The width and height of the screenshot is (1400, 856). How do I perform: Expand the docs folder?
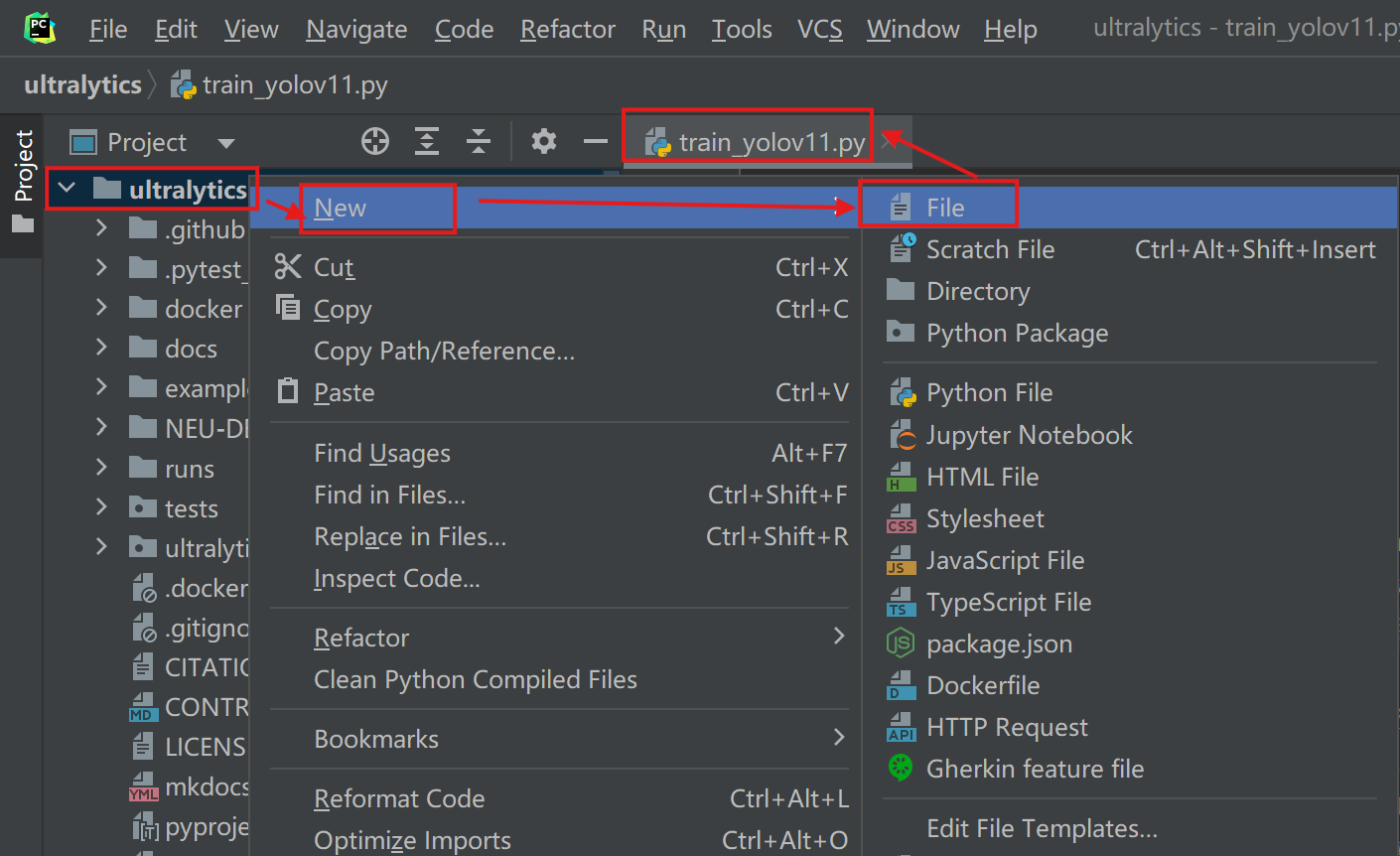coord(101,348)
